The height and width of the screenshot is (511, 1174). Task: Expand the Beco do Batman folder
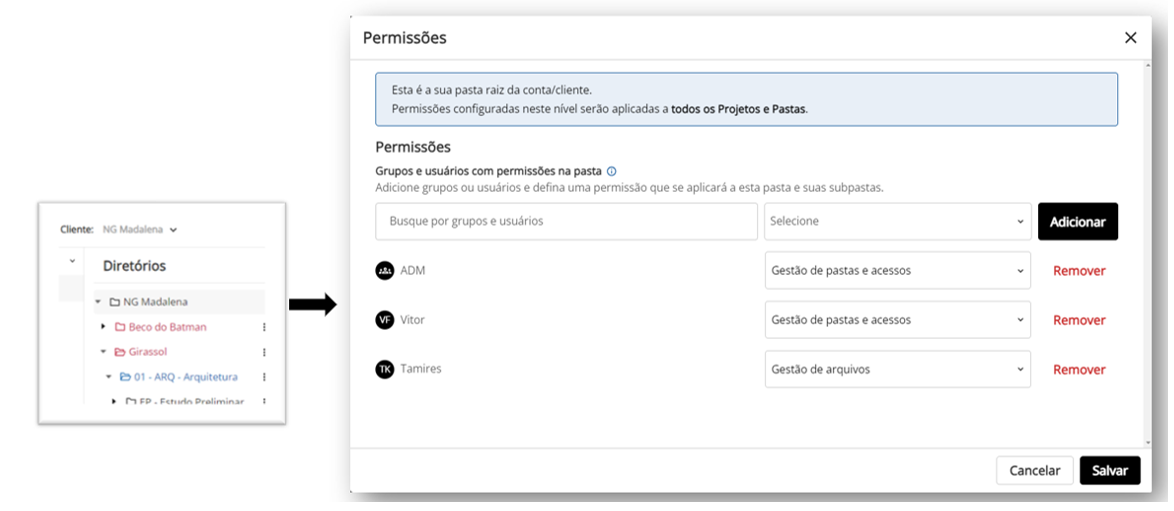[103, 327]
